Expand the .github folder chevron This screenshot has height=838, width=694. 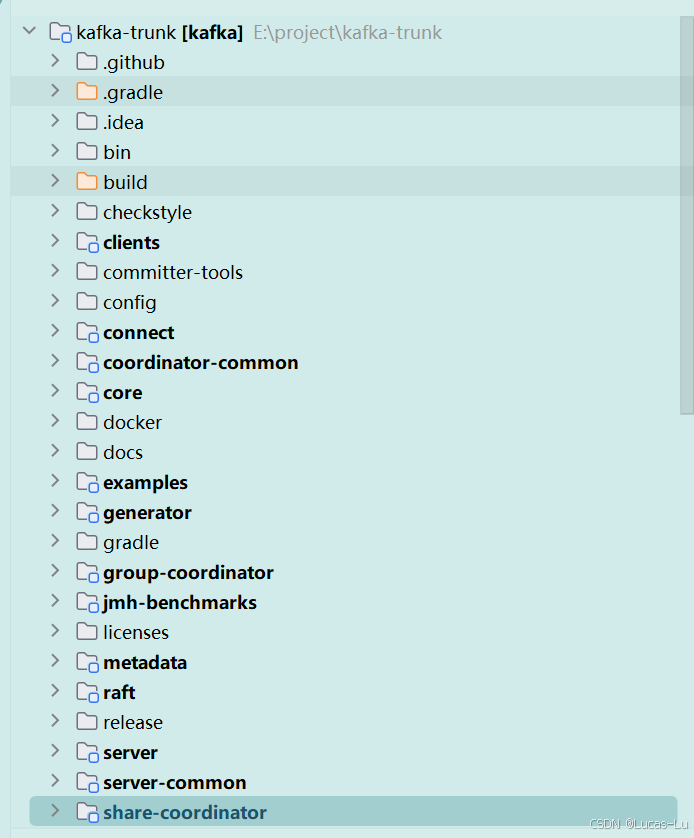(55, 61)
